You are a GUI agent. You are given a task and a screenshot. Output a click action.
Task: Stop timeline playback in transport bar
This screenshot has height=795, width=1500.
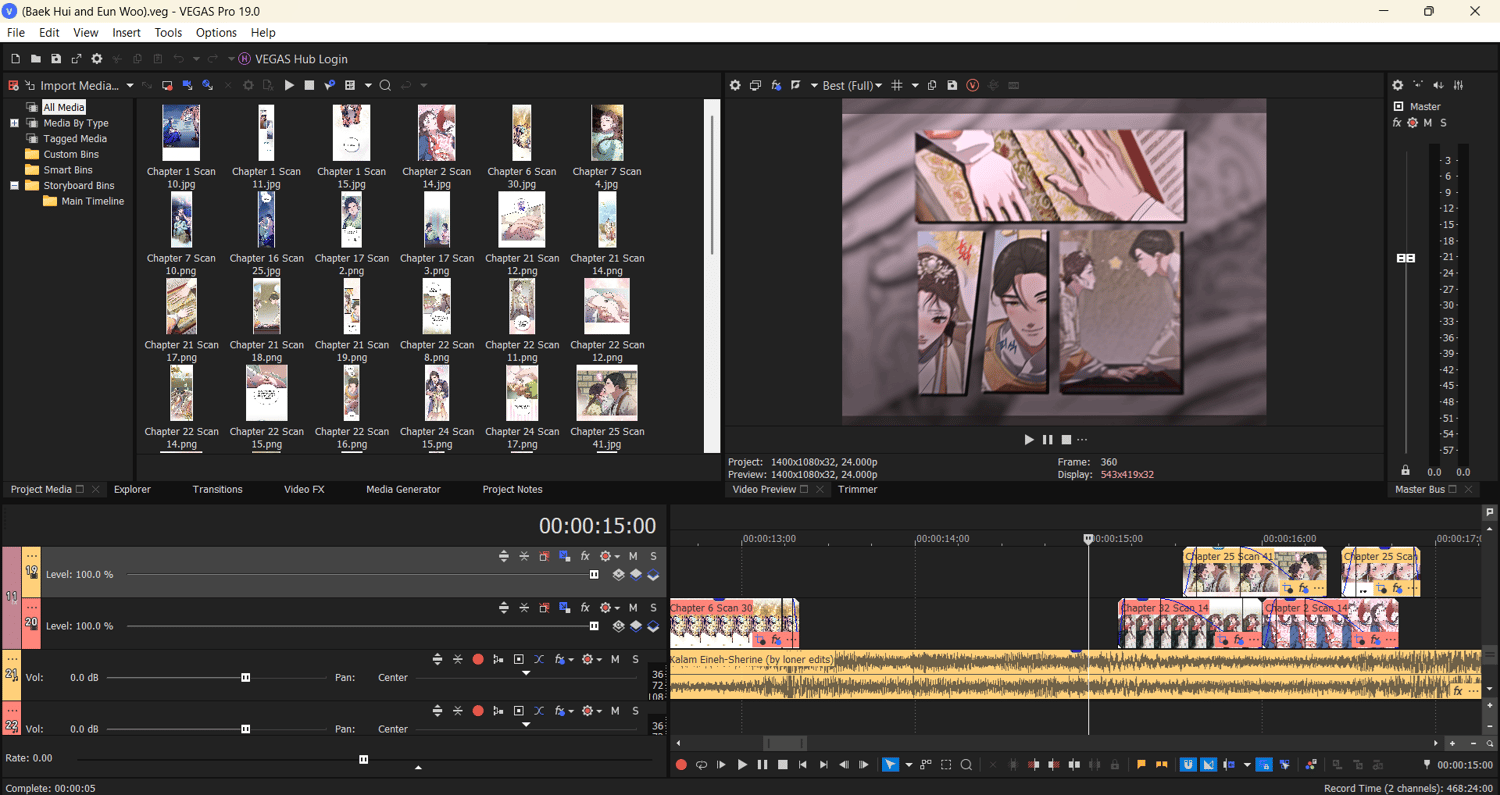coord(783,765)
